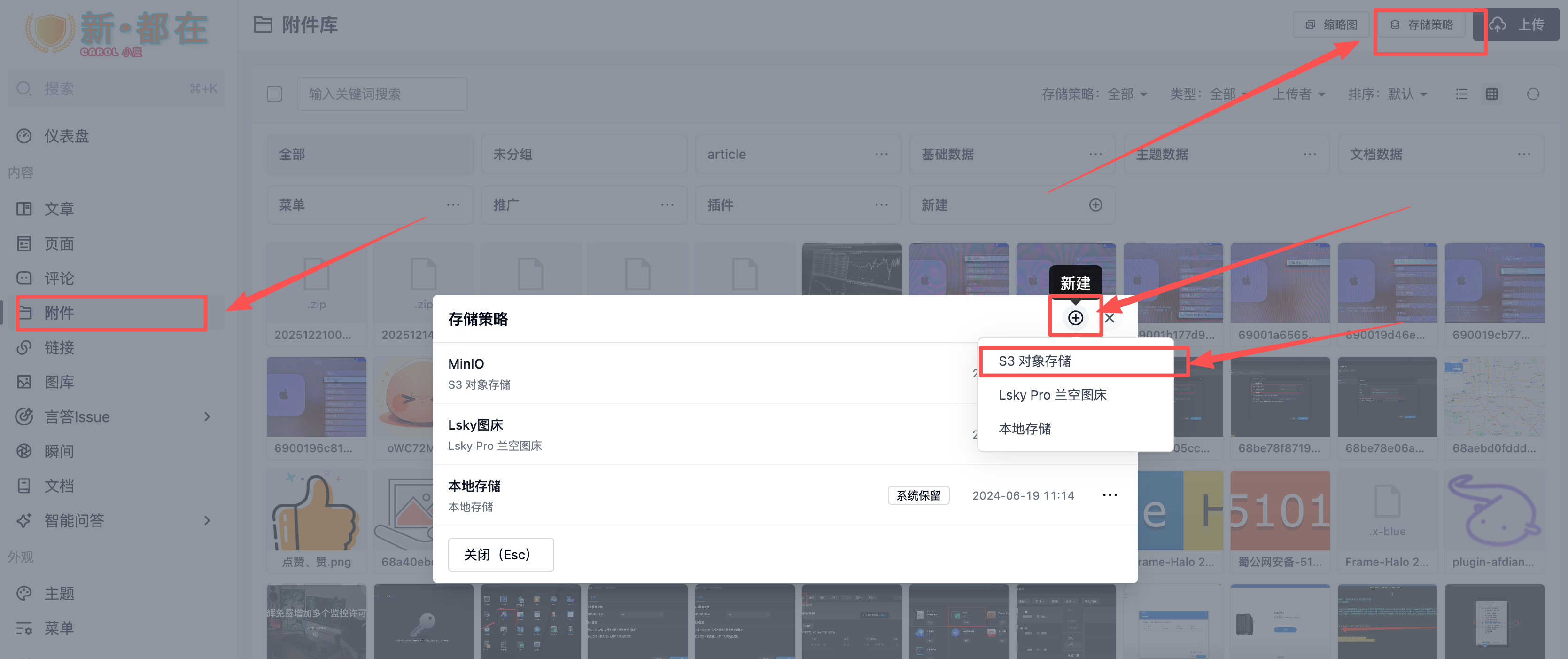Viewport: 1568px width, 659px height.
Task: Open the 仪表盘 dashboard sidebar icon
Action: tap(24, 136)
